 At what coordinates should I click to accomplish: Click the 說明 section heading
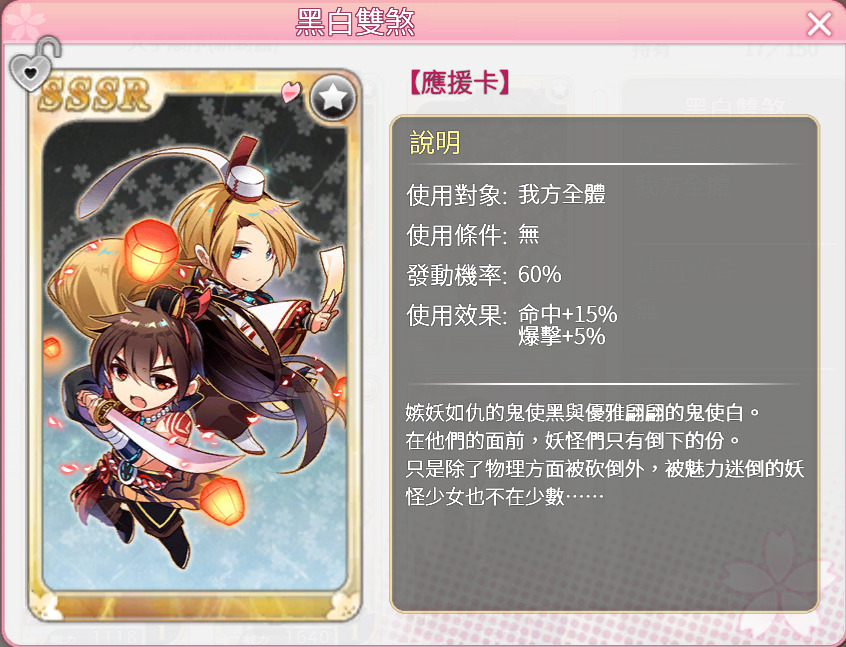[x=435, y=142]
